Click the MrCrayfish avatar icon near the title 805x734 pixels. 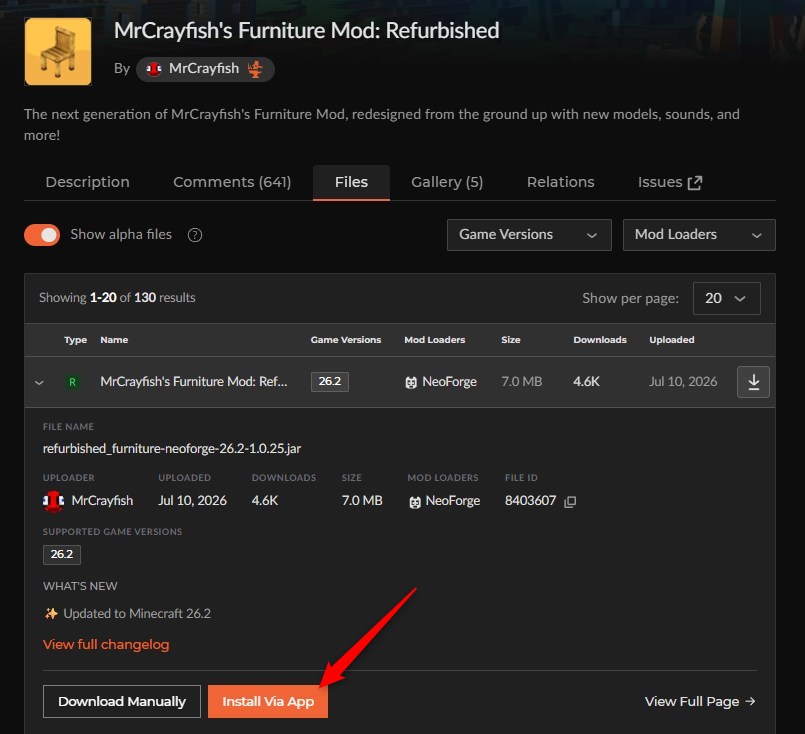pyautogui.click(x=154, y=69)
